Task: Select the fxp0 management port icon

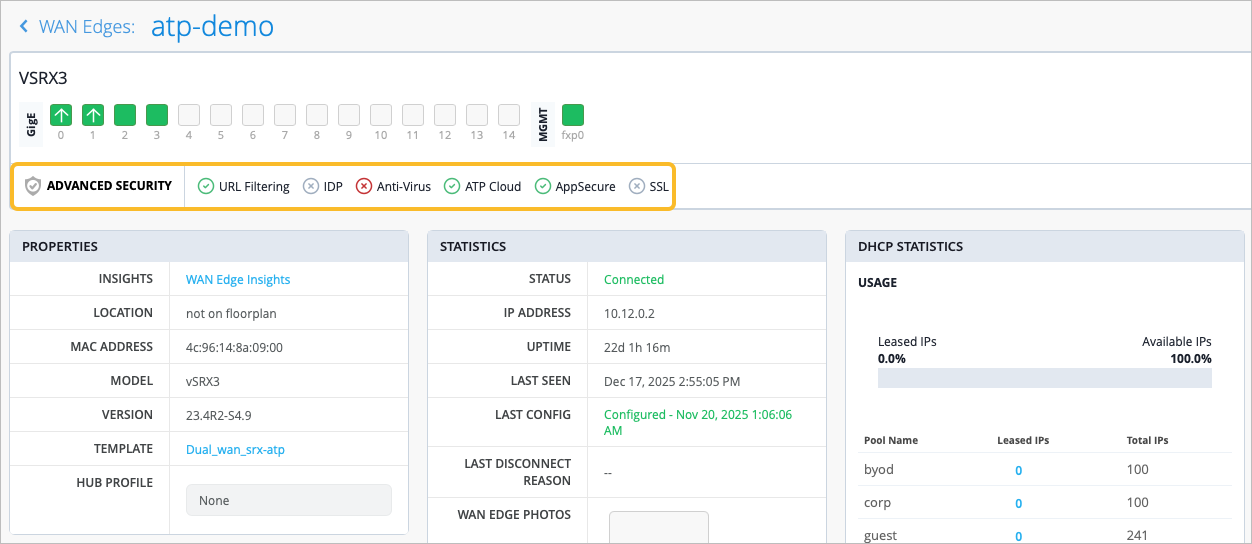Action: point(573,115)
